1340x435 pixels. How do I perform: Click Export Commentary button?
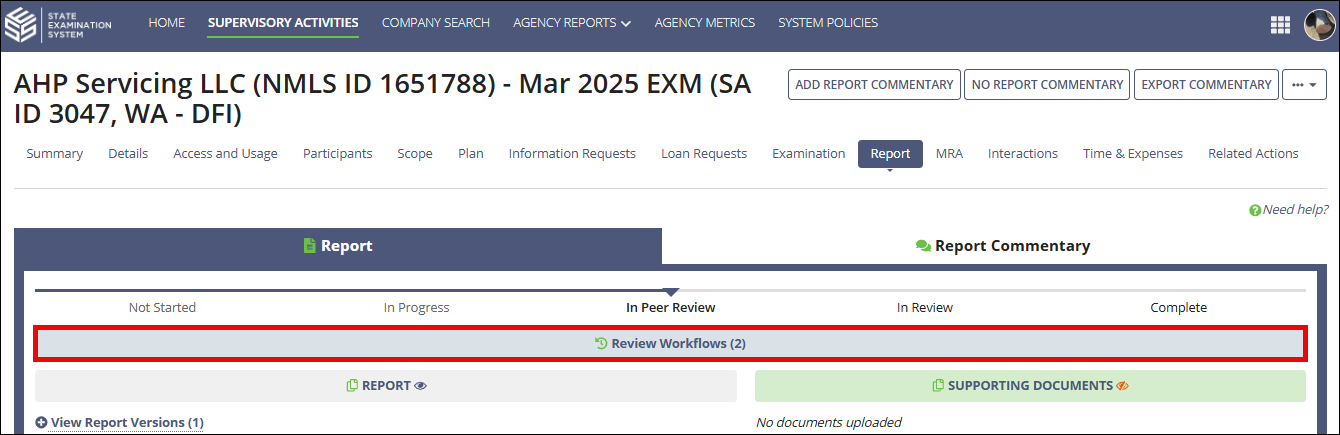click(1206, 85)
